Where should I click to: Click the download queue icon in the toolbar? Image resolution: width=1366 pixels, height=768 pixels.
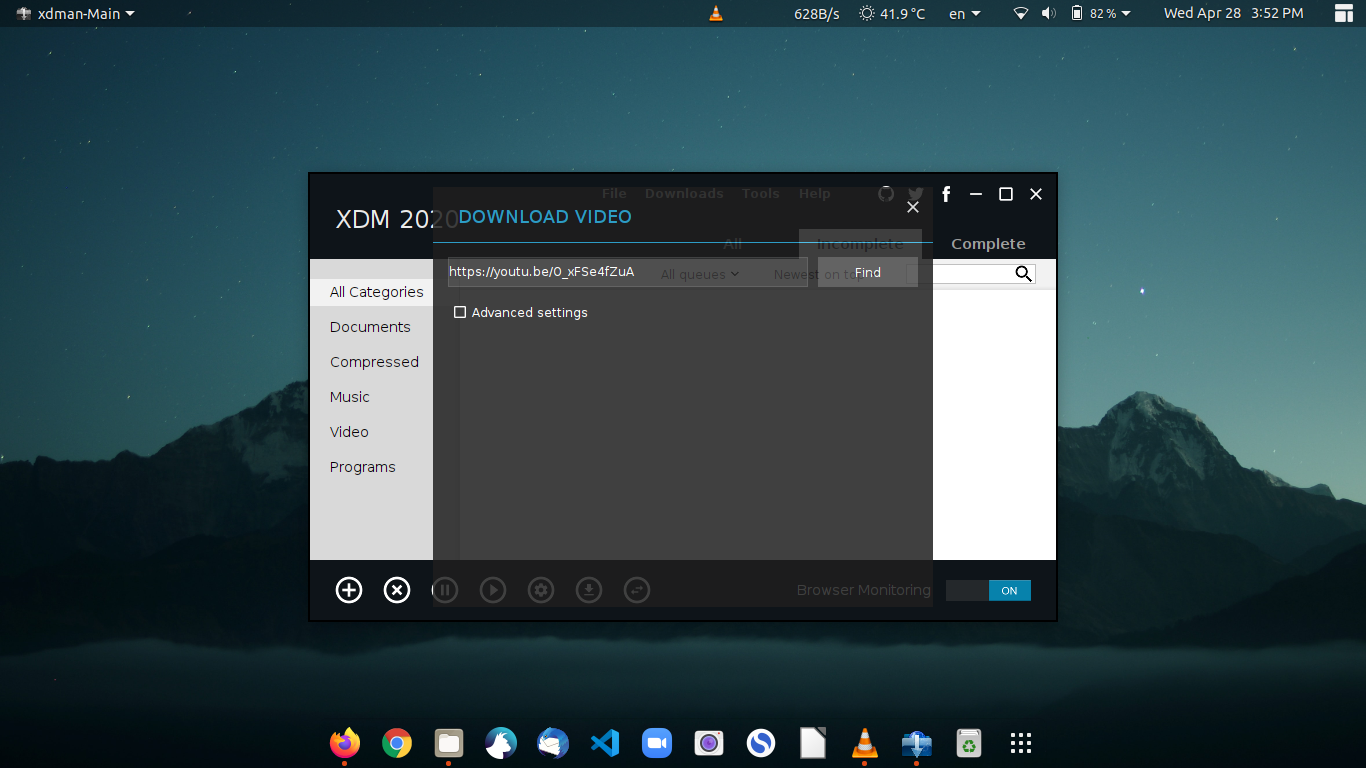pos(588,590)
